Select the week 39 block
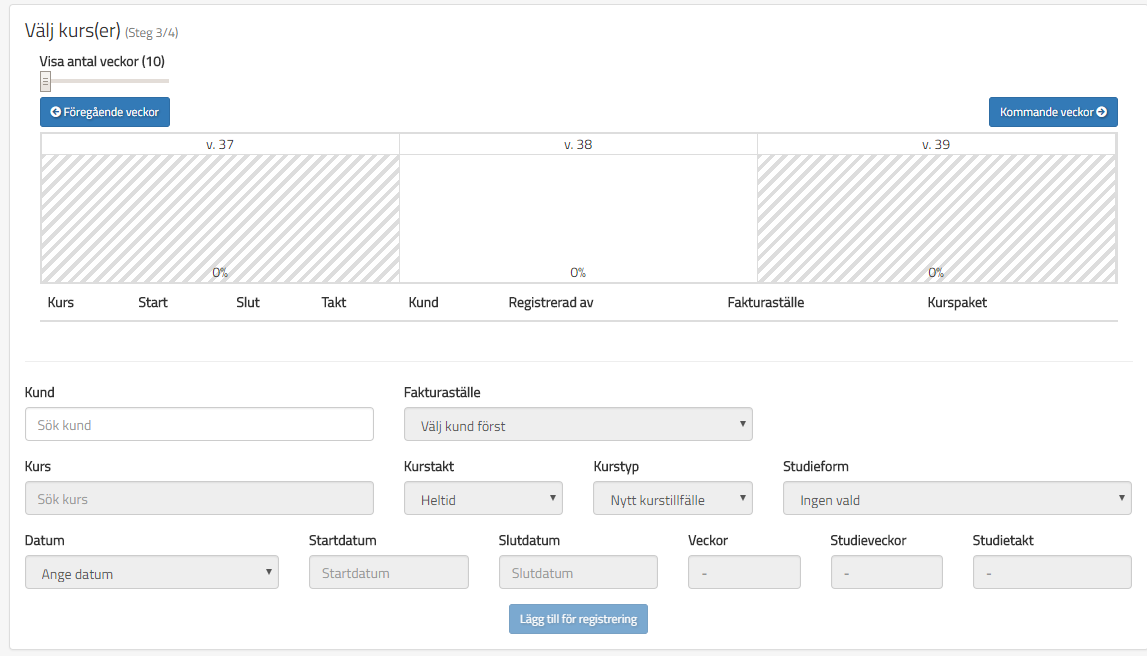The height and width of the screenshot is (656, 1147). point(936,218)
